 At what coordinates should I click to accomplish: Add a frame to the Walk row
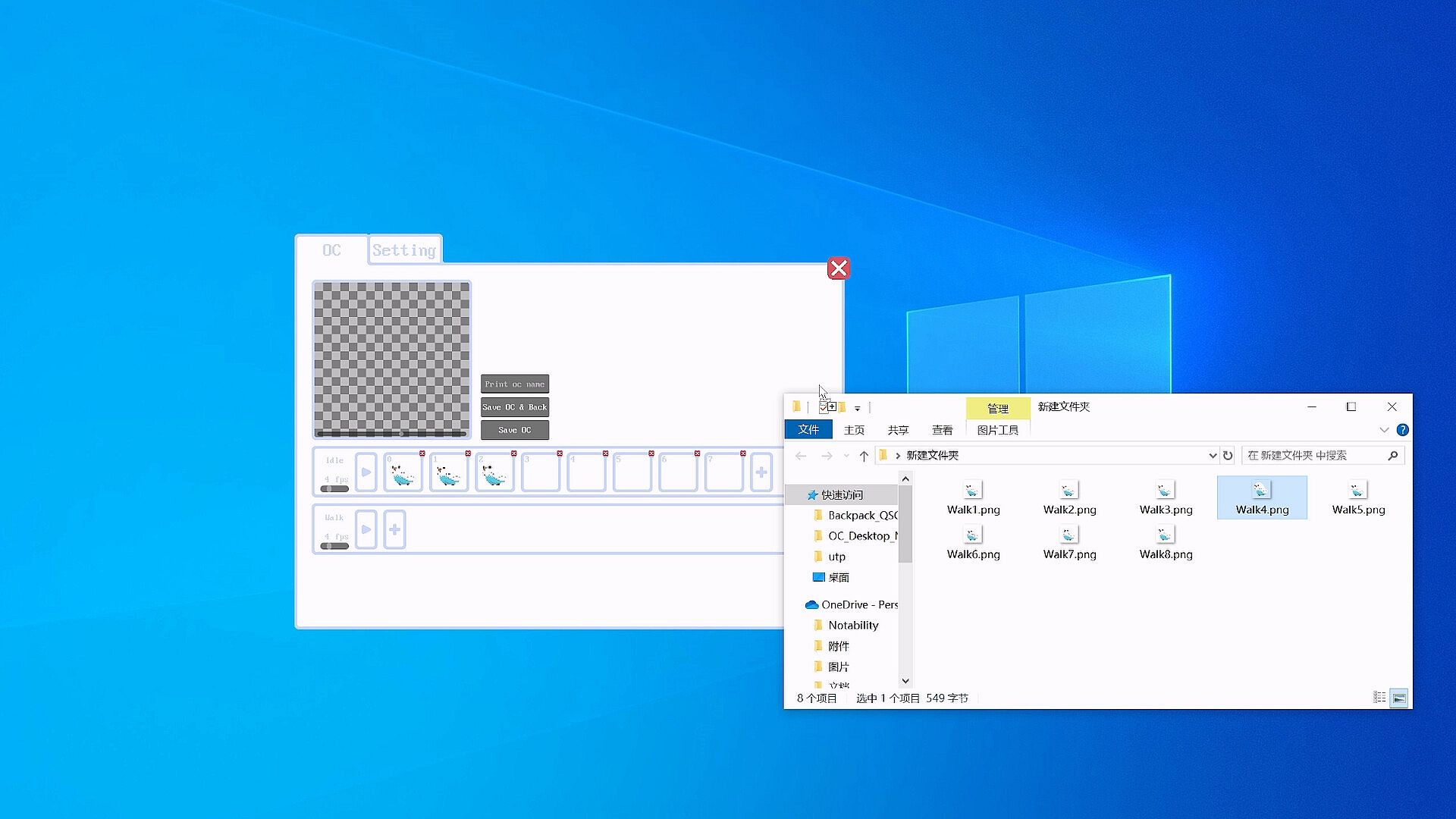(x=394, y=529)
